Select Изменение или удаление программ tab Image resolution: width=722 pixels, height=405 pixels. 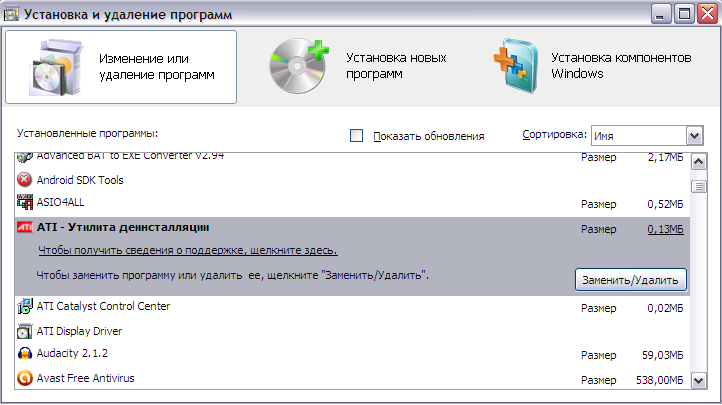(x=121, y=67)
